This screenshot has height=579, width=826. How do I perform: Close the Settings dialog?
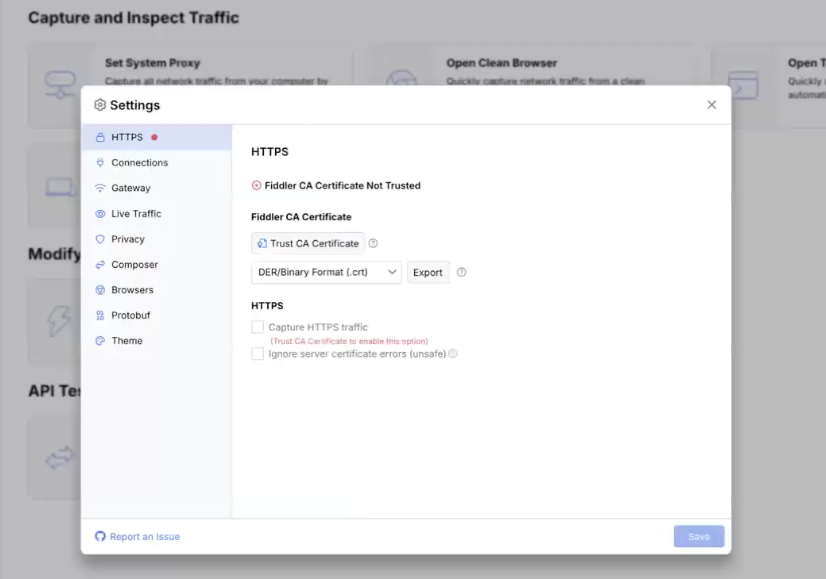tap(712, 105)
